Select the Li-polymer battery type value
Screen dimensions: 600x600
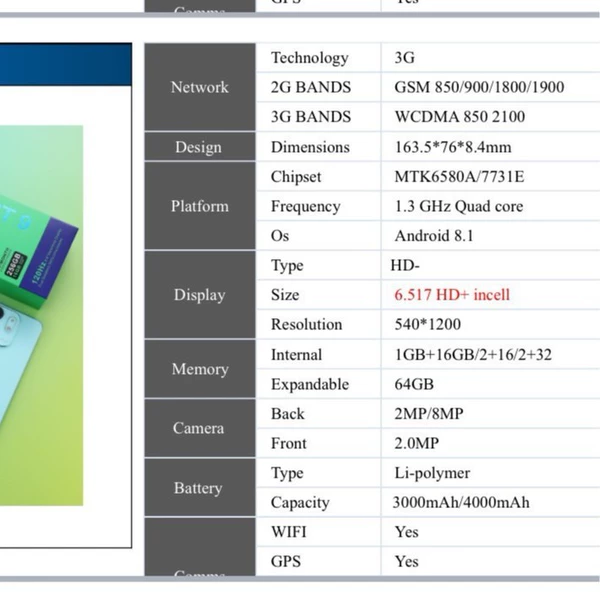(432, 473)
